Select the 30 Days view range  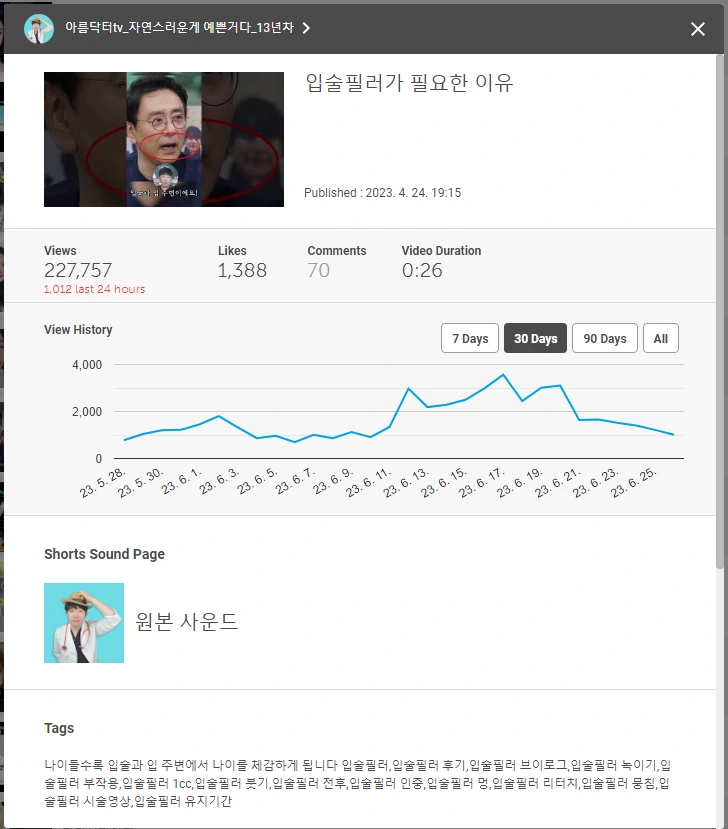click(x=535, y=338)
